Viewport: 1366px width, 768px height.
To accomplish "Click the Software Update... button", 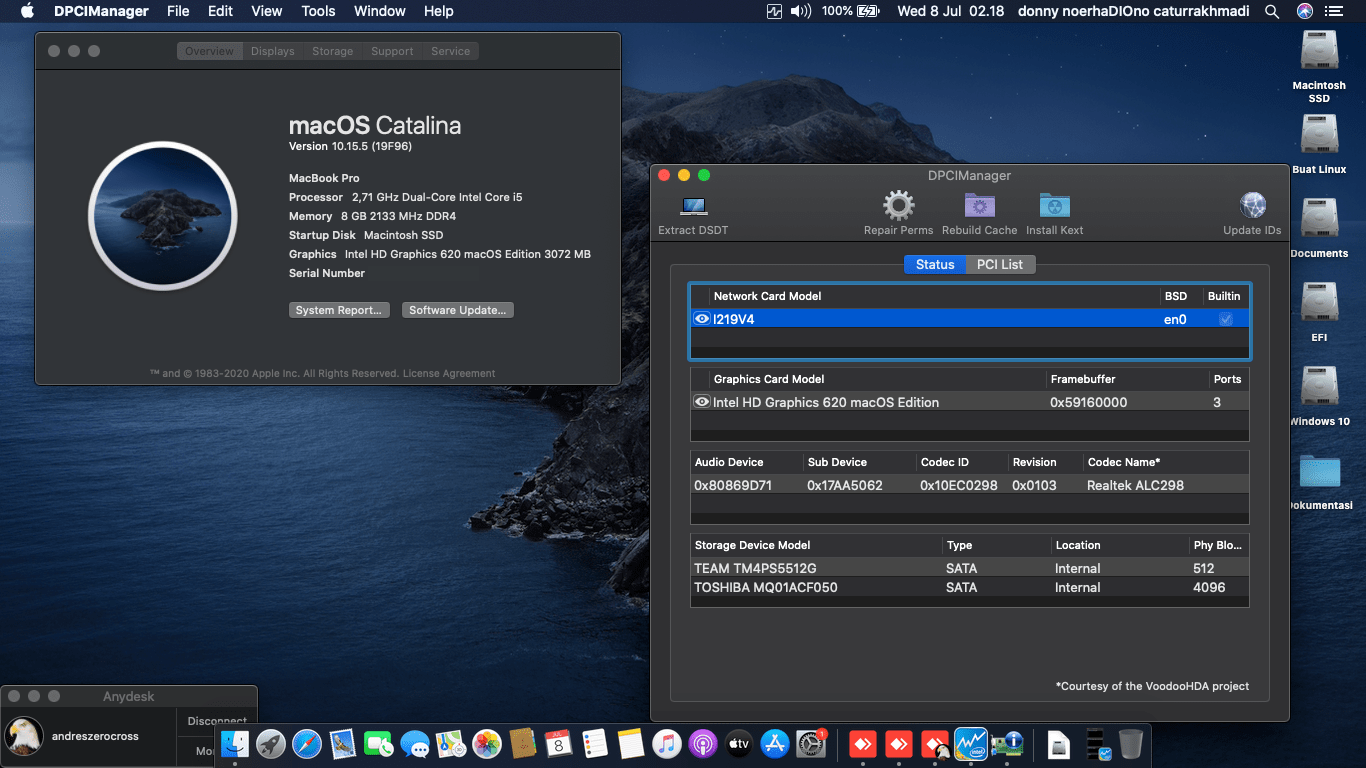I will coord(458,310).
